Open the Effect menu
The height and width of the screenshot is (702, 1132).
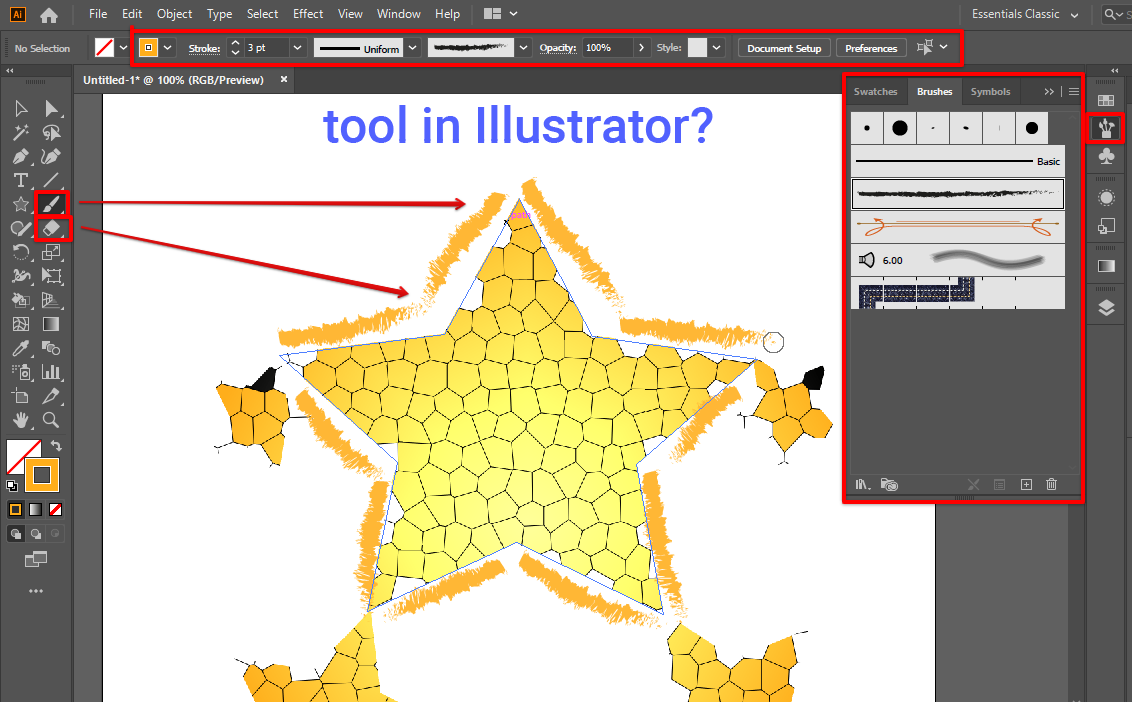click(x=308, y=14)
